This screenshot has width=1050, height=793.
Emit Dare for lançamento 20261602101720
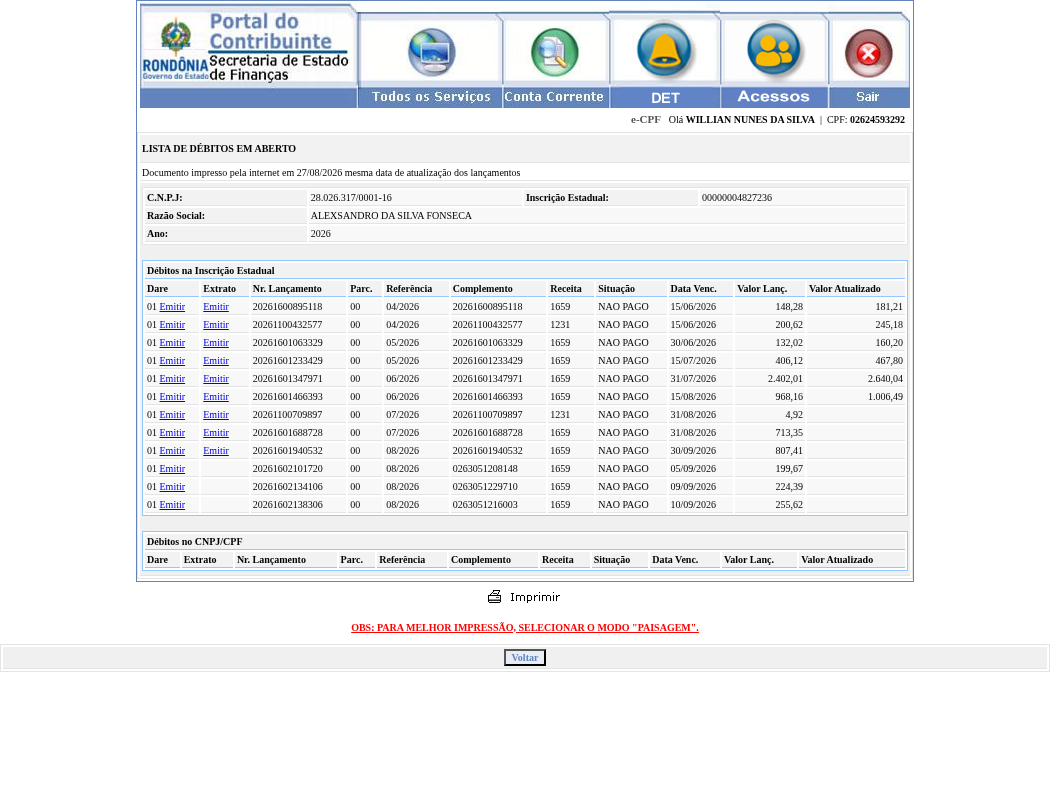(x=172, y=469)
